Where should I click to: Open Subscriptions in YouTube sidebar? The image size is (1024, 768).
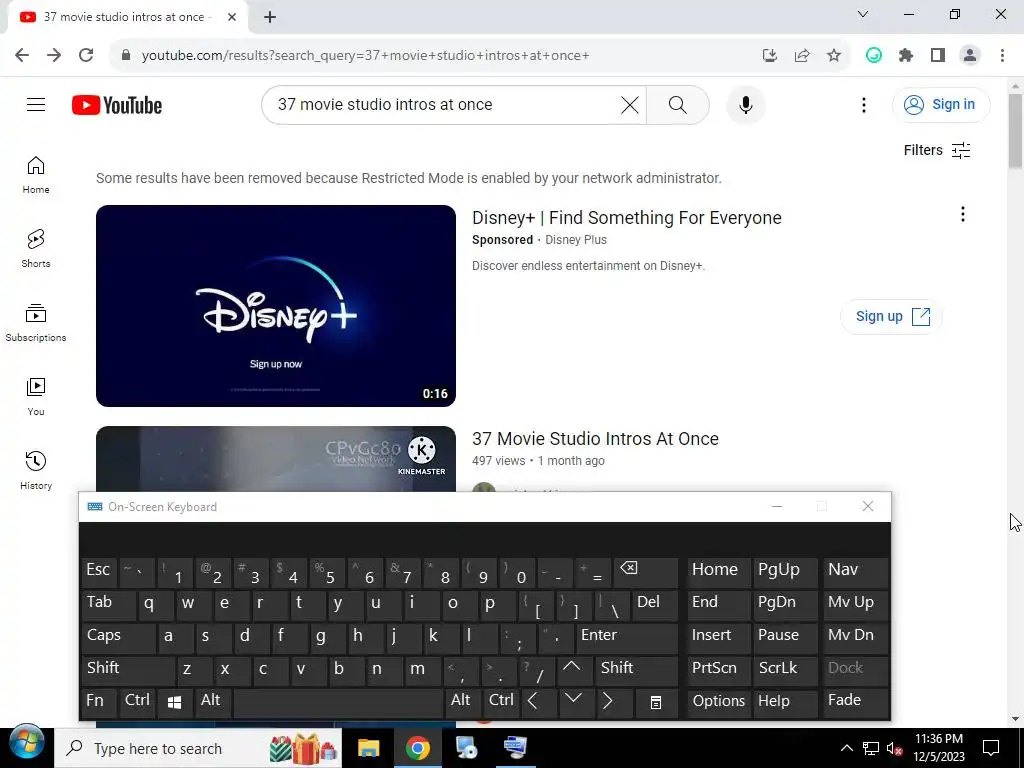(36, 323)
